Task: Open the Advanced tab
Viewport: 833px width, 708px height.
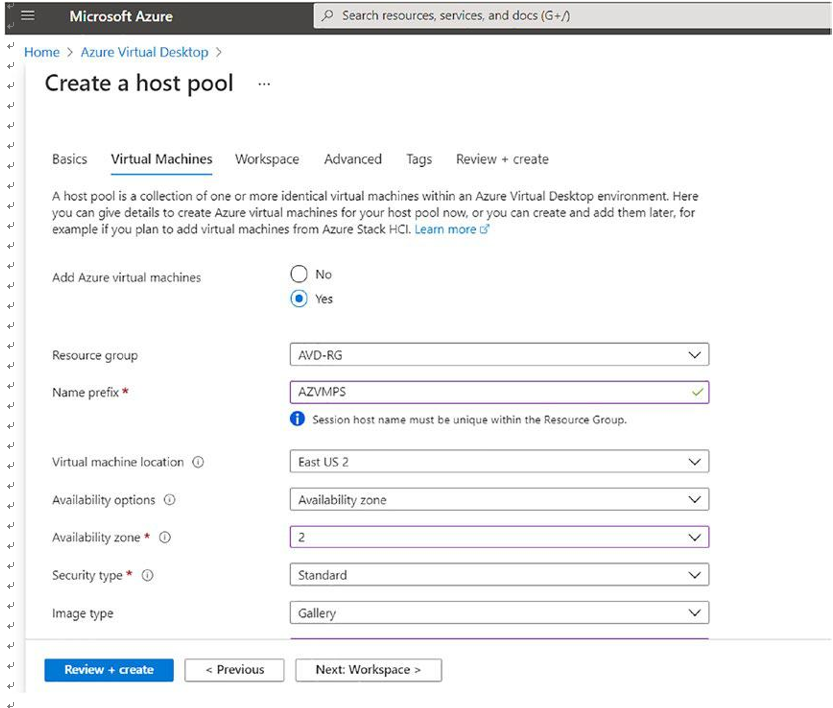Action: click(x=353, y=159)
